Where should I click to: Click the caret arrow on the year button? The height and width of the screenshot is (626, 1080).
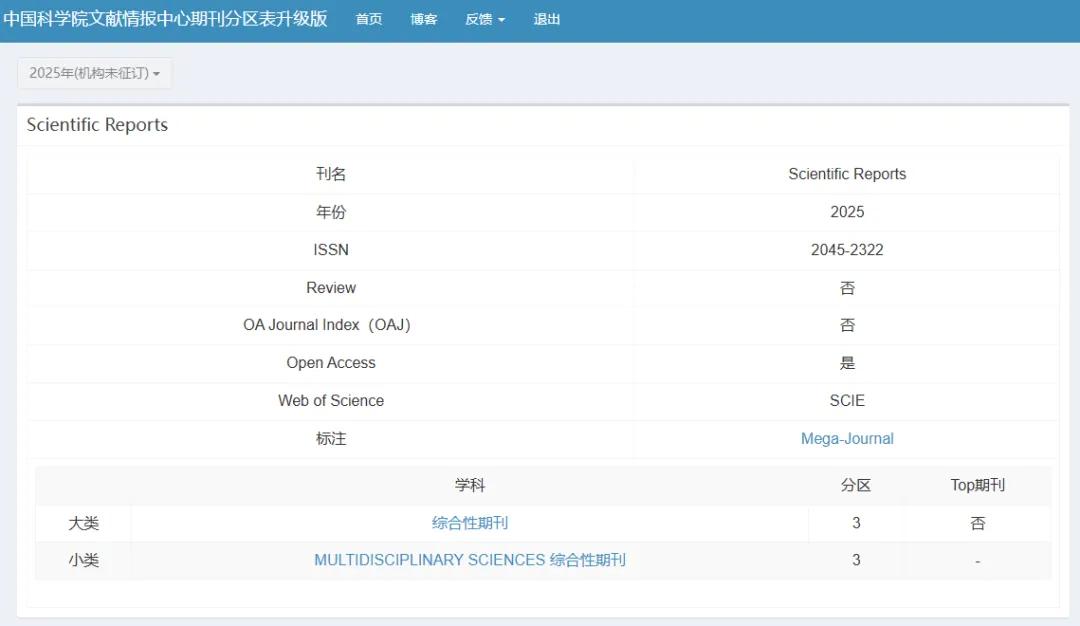156,74
